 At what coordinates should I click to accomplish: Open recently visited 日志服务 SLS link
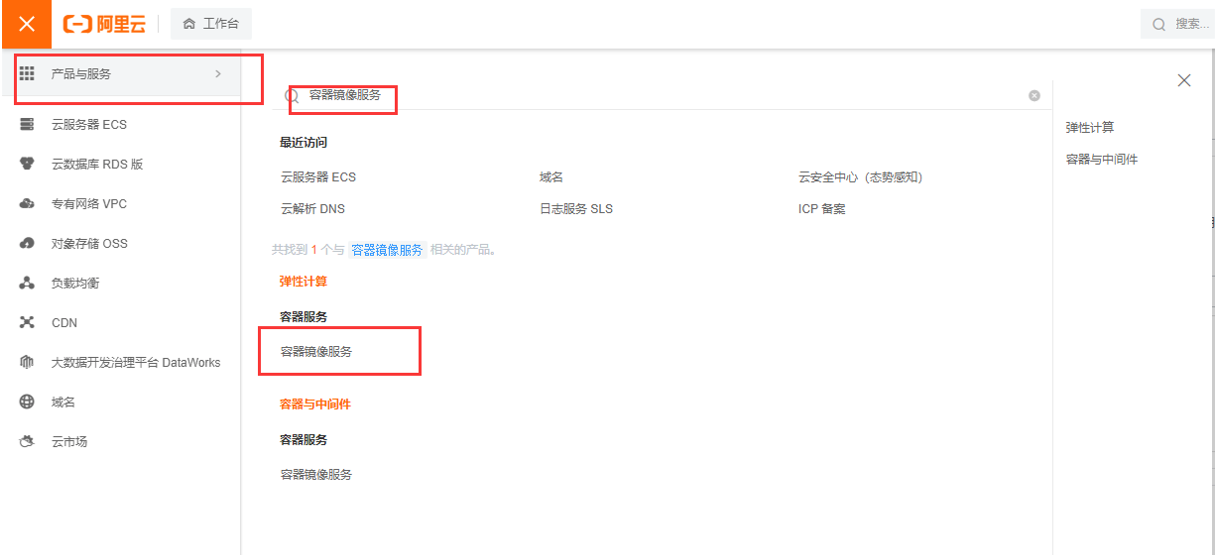[x=576, y=209]
